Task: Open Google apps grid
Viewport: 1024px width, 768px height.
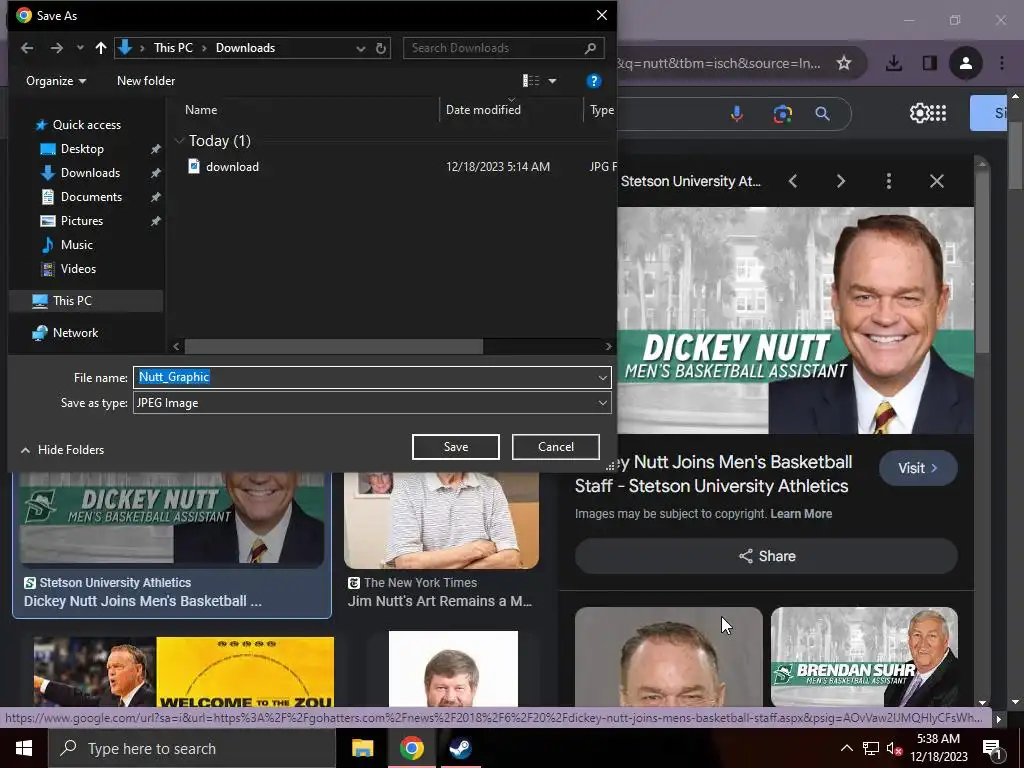Action: coord(938,113)
